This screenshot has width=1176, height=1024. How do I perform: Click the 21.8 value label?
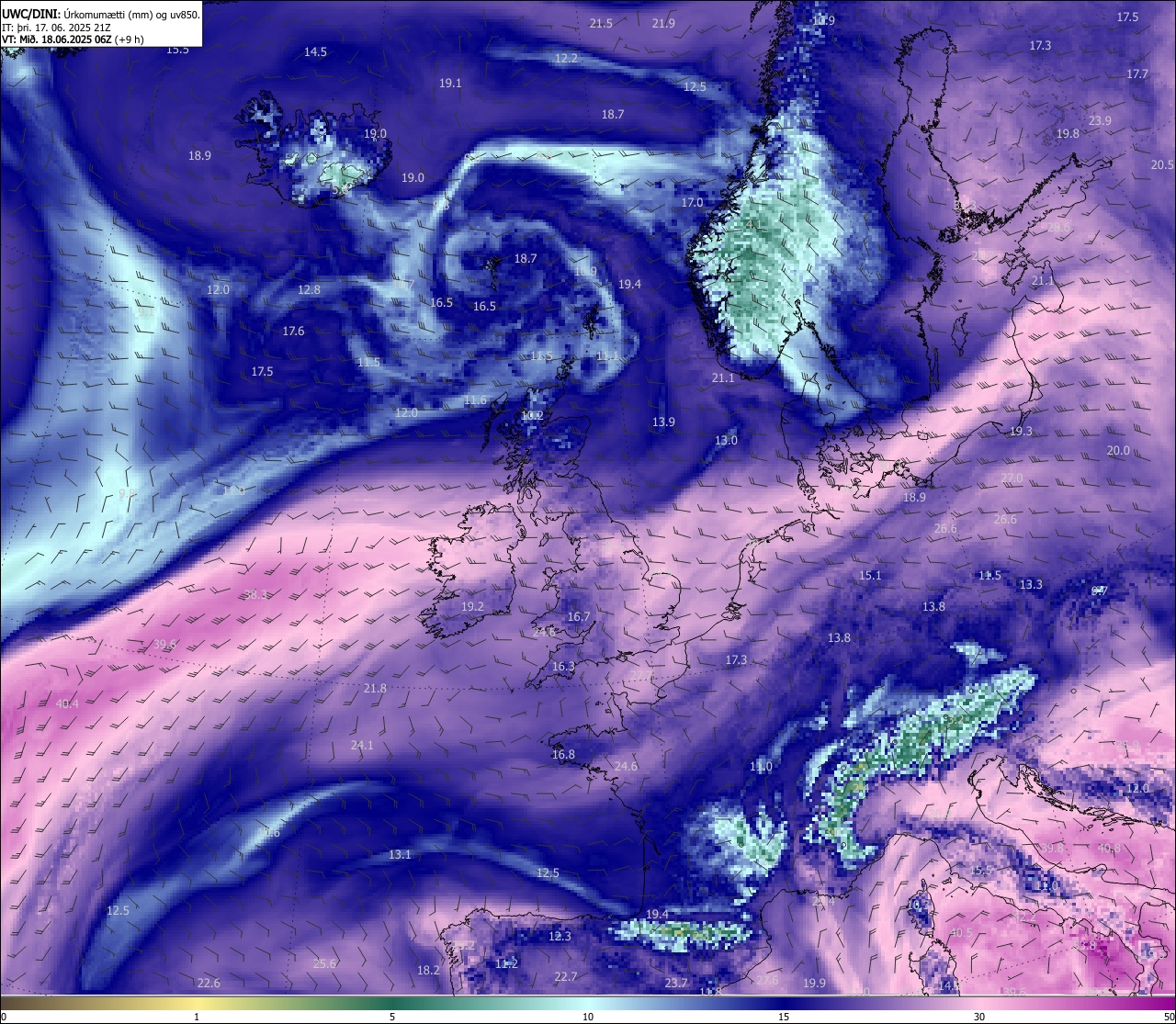[375, 688]
